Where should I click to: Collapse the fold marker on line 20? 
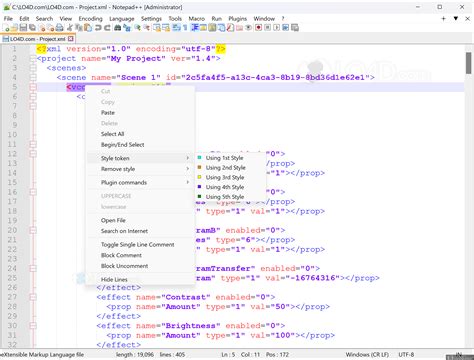click(x=33, y=230)
